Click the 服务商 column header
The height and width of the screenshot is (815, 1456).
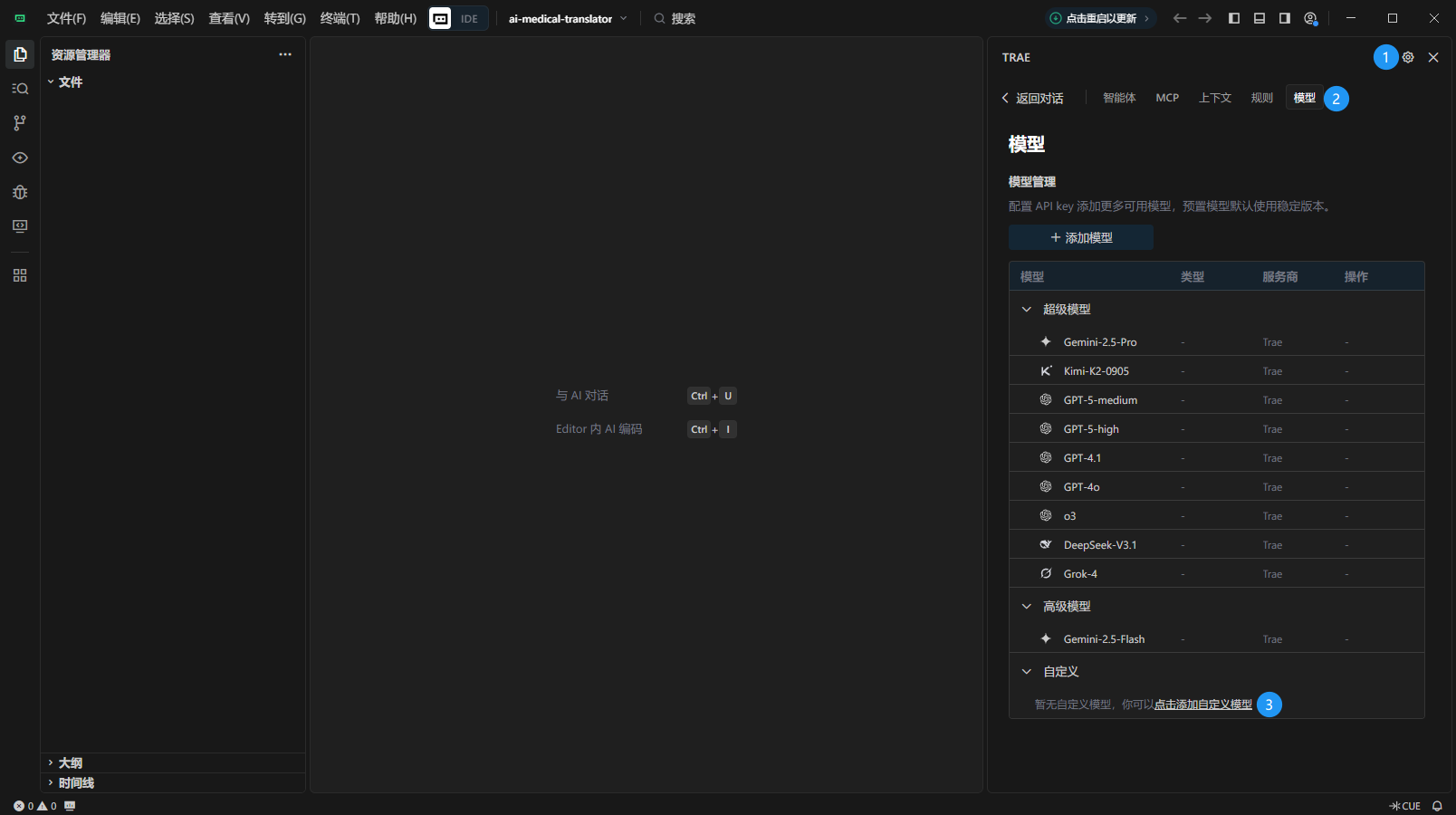pyautogui.click(x=1280, y=276)
